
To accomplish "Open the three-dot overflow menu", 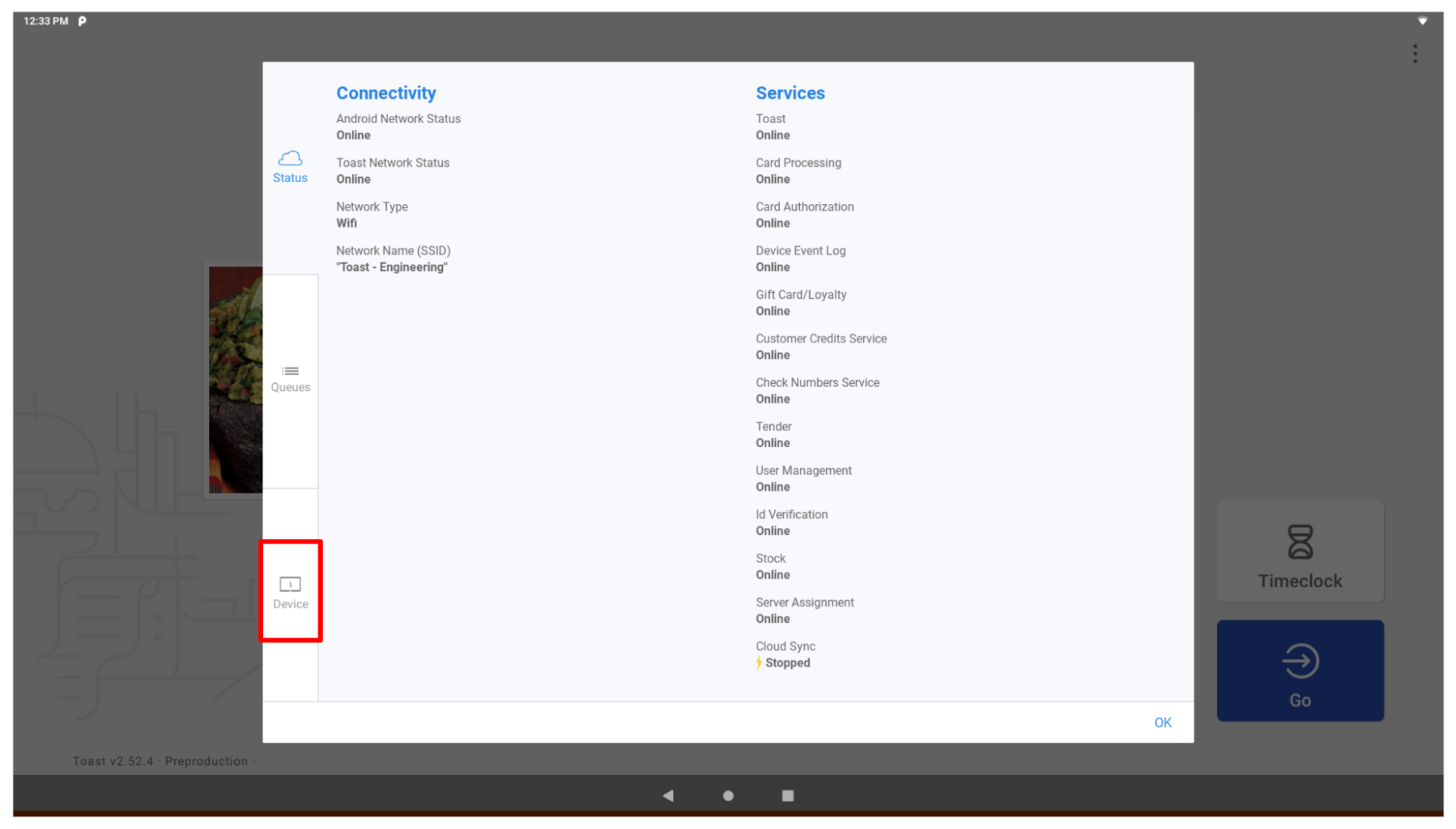I will click(x=1414, y=52).
